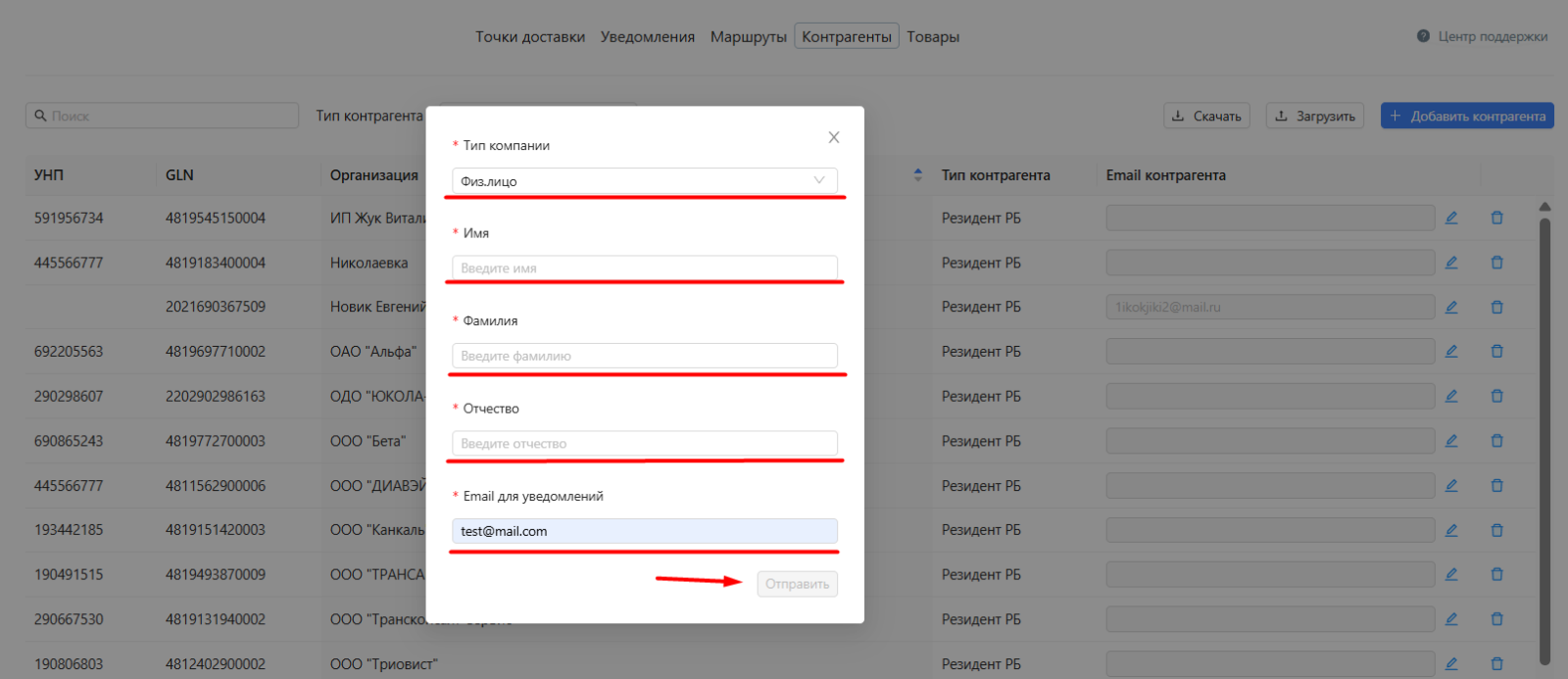Switch to the Товары tab
Viewport: 1568px width, 679px height.
[933, 36]
